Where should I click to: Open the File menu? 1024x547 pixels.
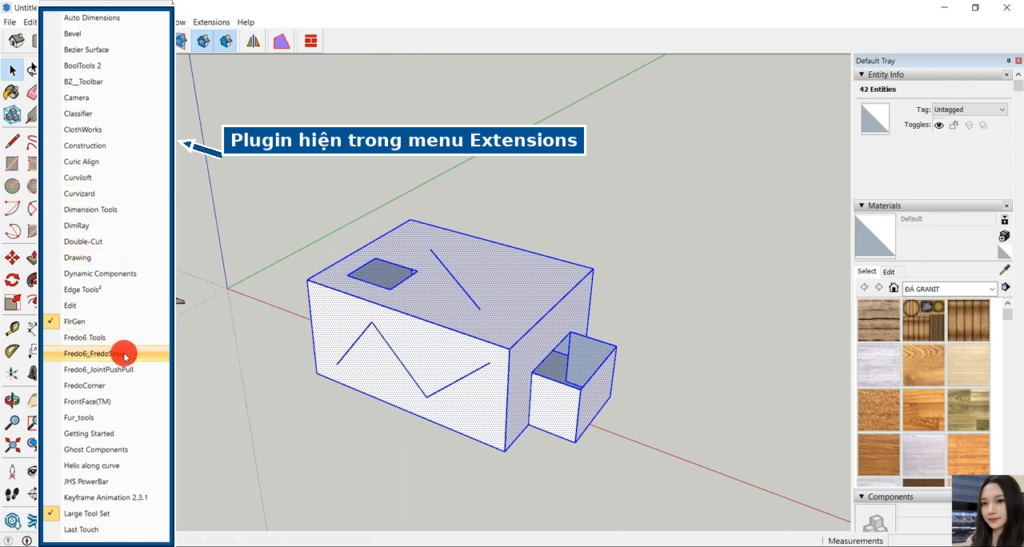(10, 22)
